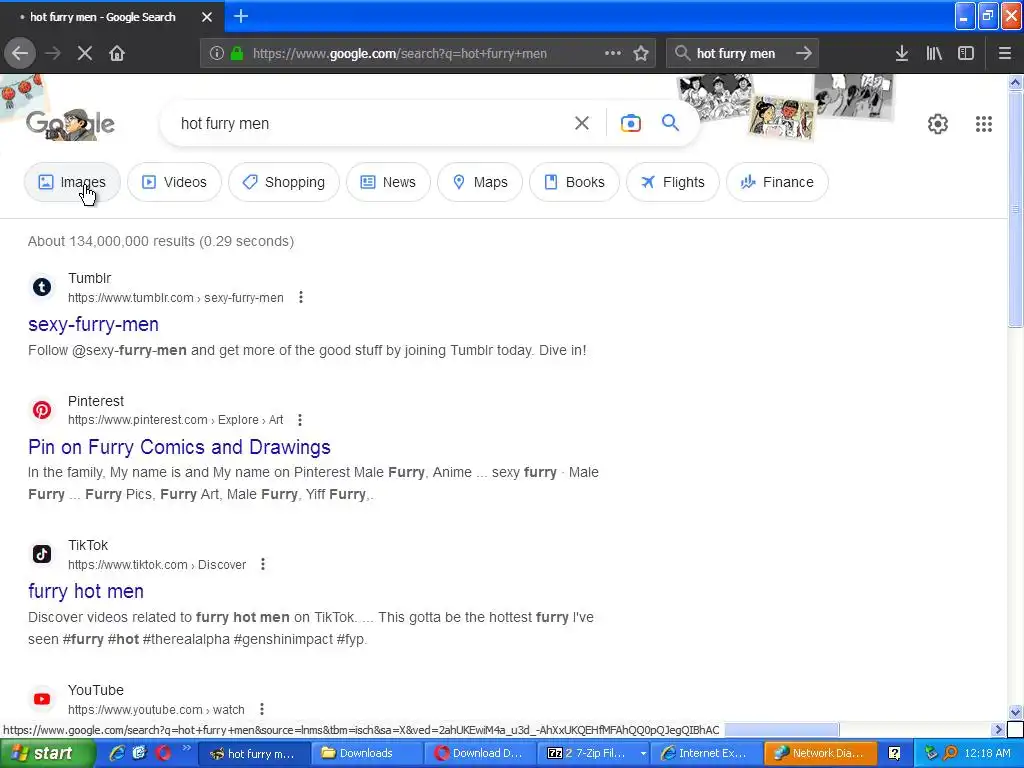Screen dimensions: 1024x768
Task: Open the Firefox library icon
Action: (934, 53)
